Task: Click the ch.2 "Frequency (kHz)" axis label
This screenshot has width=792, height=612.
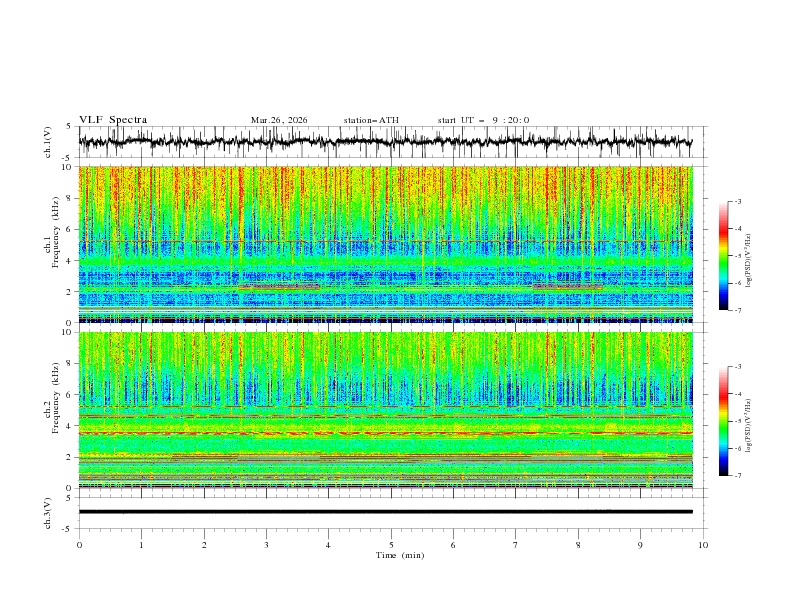Action: point(55,398)
